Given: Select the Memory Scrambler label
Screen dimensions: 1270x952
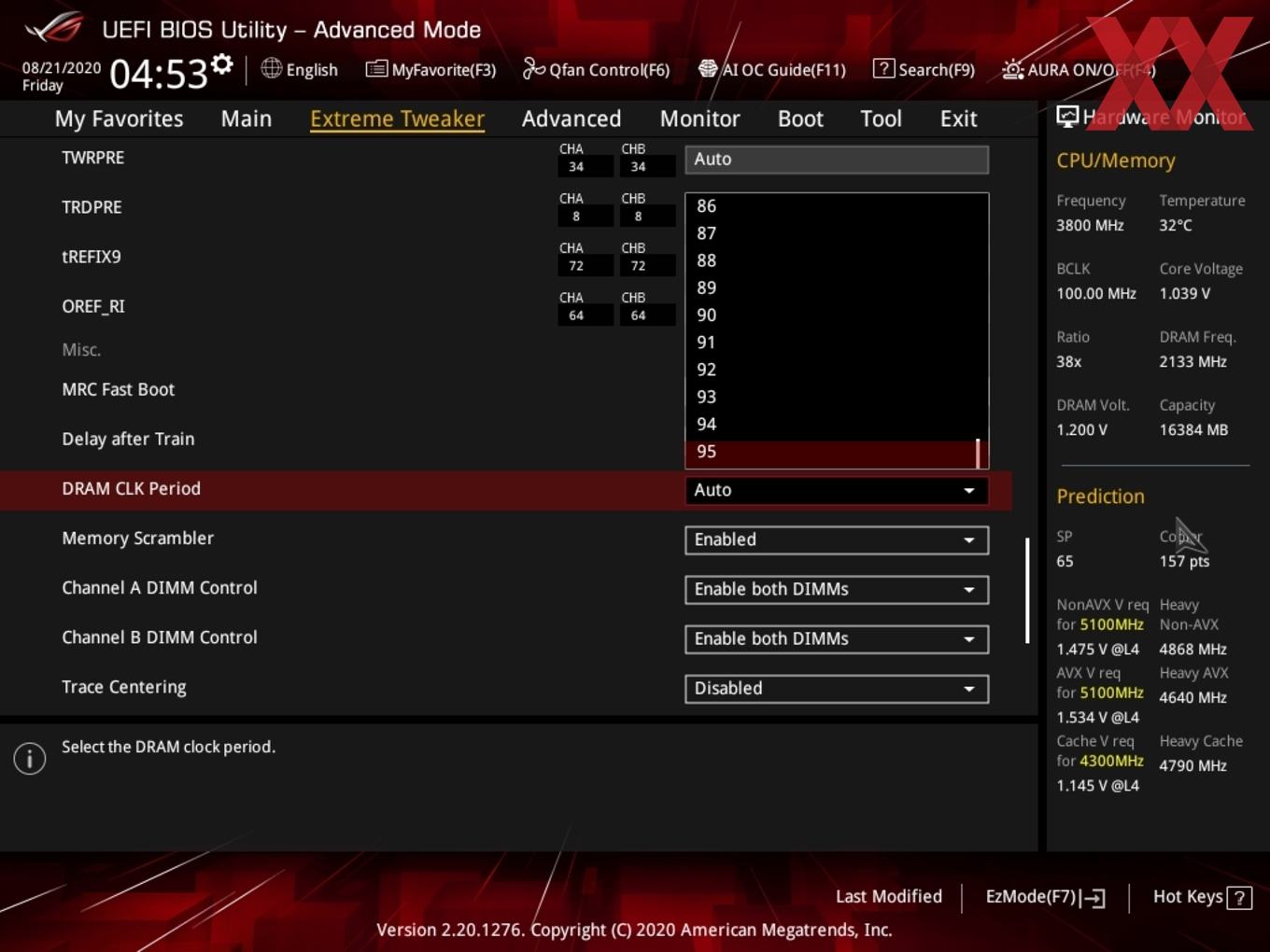Looking at the screenshot, I should click(x=137, y=539).
